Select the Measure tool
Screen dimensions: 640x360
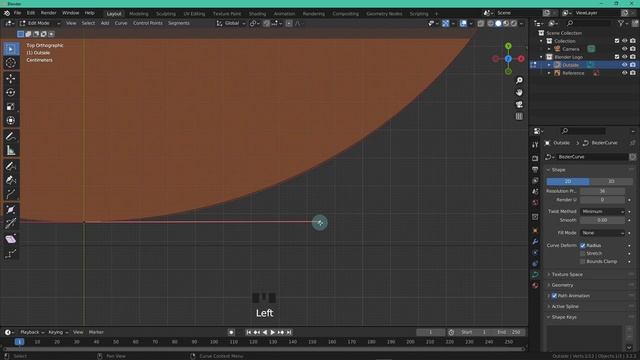click(x=11, y=151)
